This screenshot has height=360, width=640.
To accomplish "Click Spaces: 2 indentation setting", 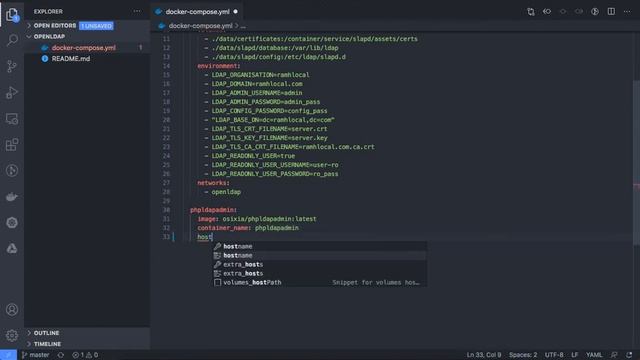I will pos(523,355).
